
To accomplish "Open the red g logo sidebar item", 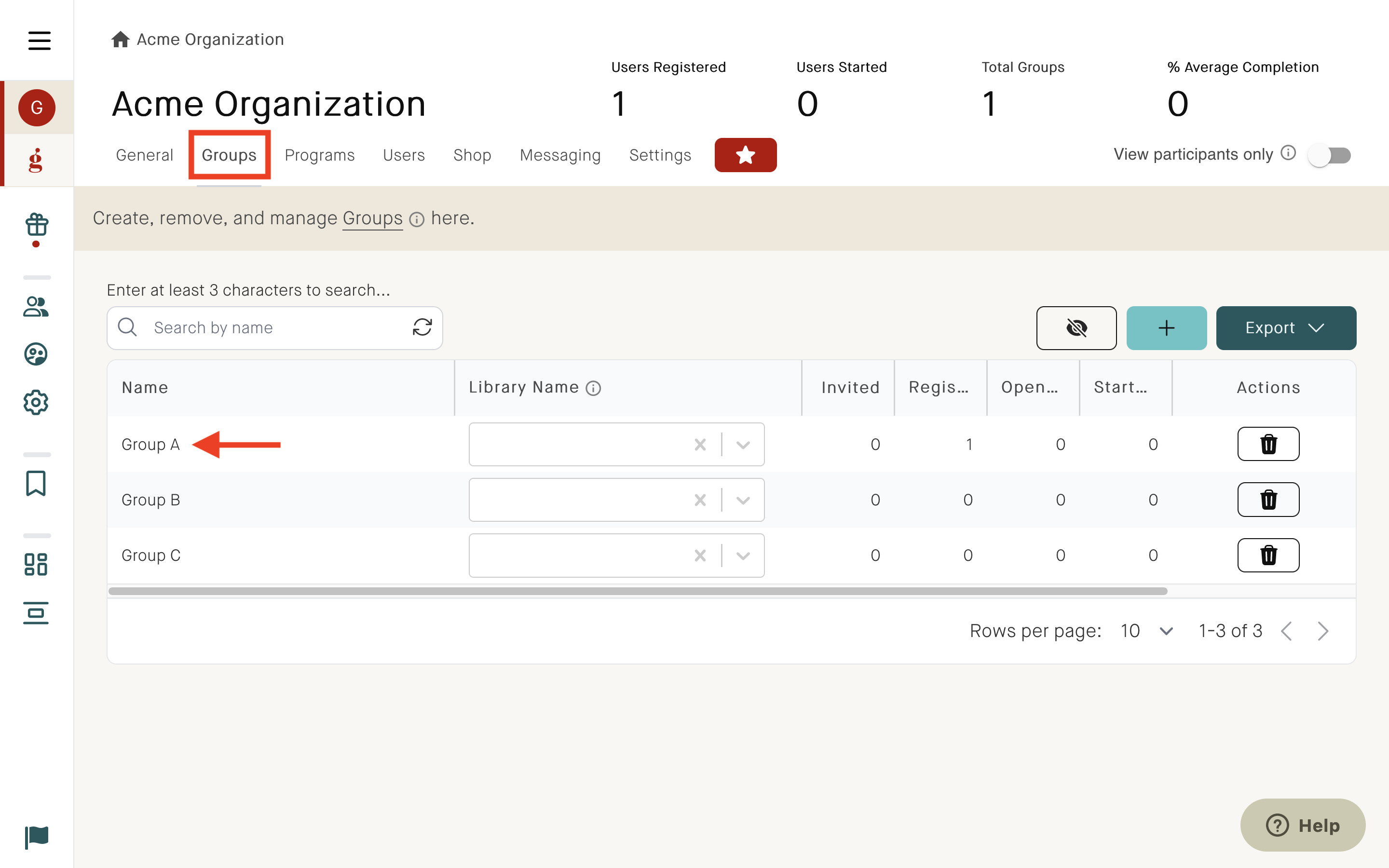I will (36, 160).
